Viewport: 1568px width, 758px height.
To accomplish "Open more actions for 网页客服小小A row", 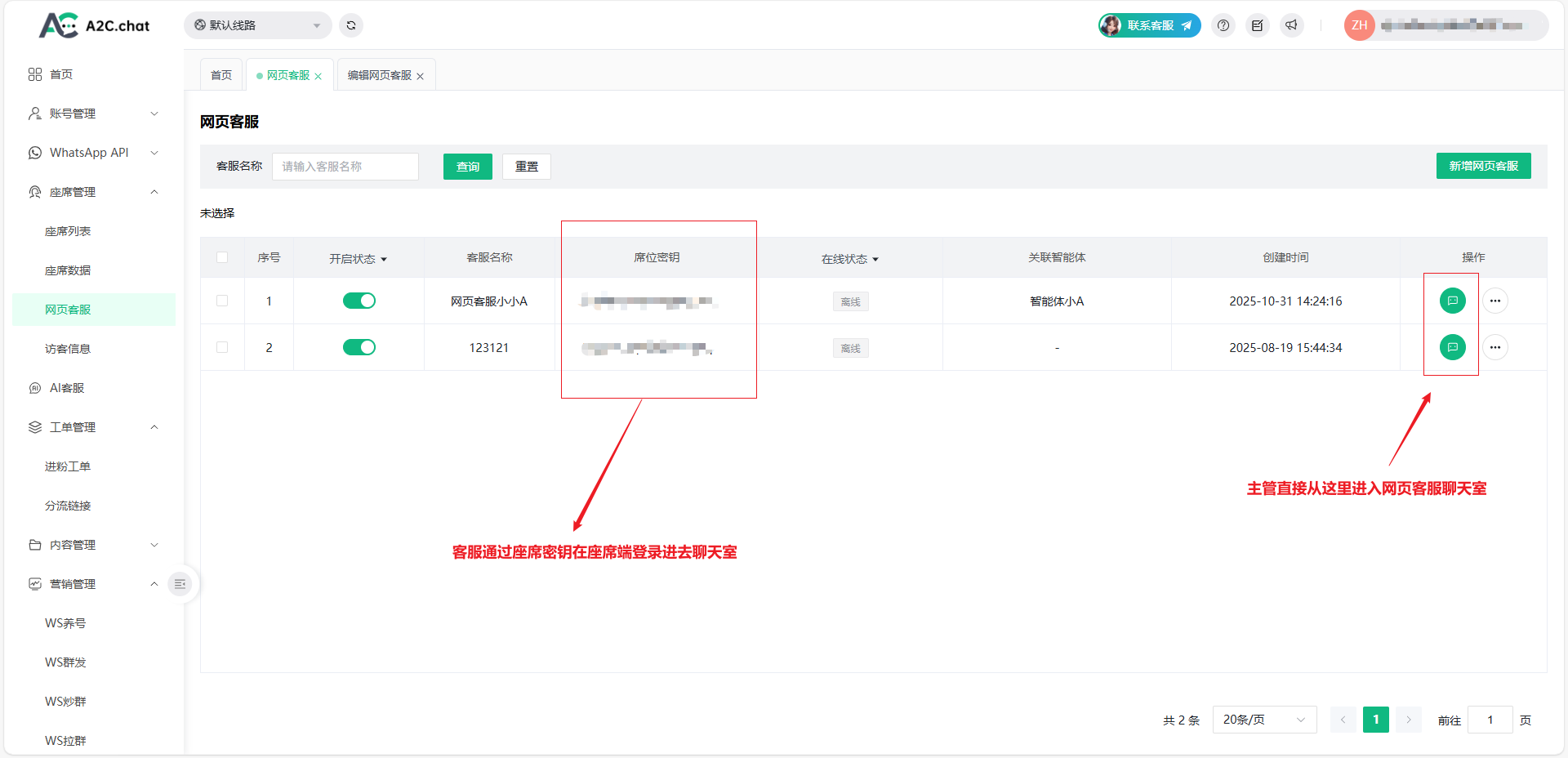I will pyautogui.click(x=1494, y=301).
